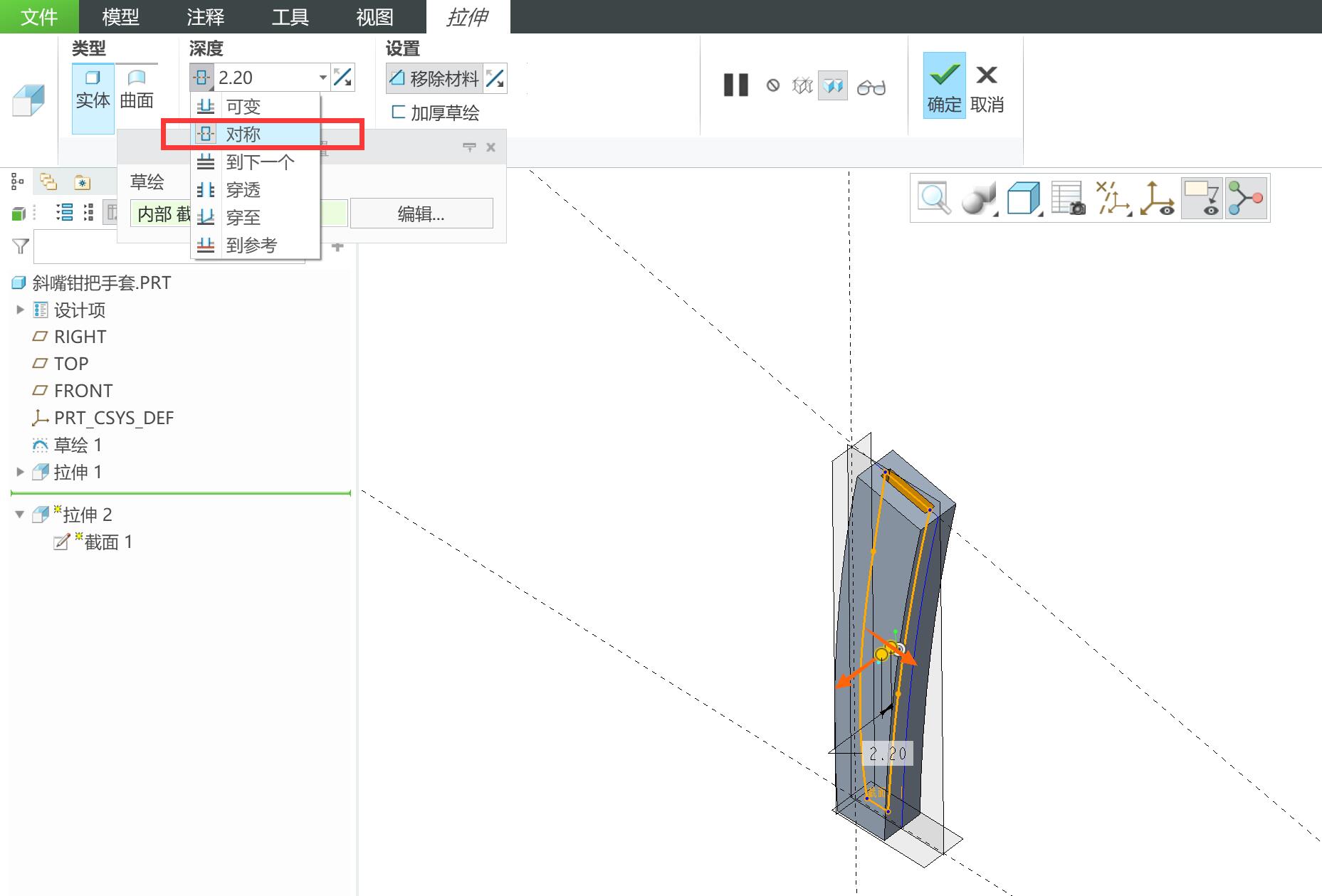Click the zoom magnifier view icon
1322x896 pixels.
point(934,198)
